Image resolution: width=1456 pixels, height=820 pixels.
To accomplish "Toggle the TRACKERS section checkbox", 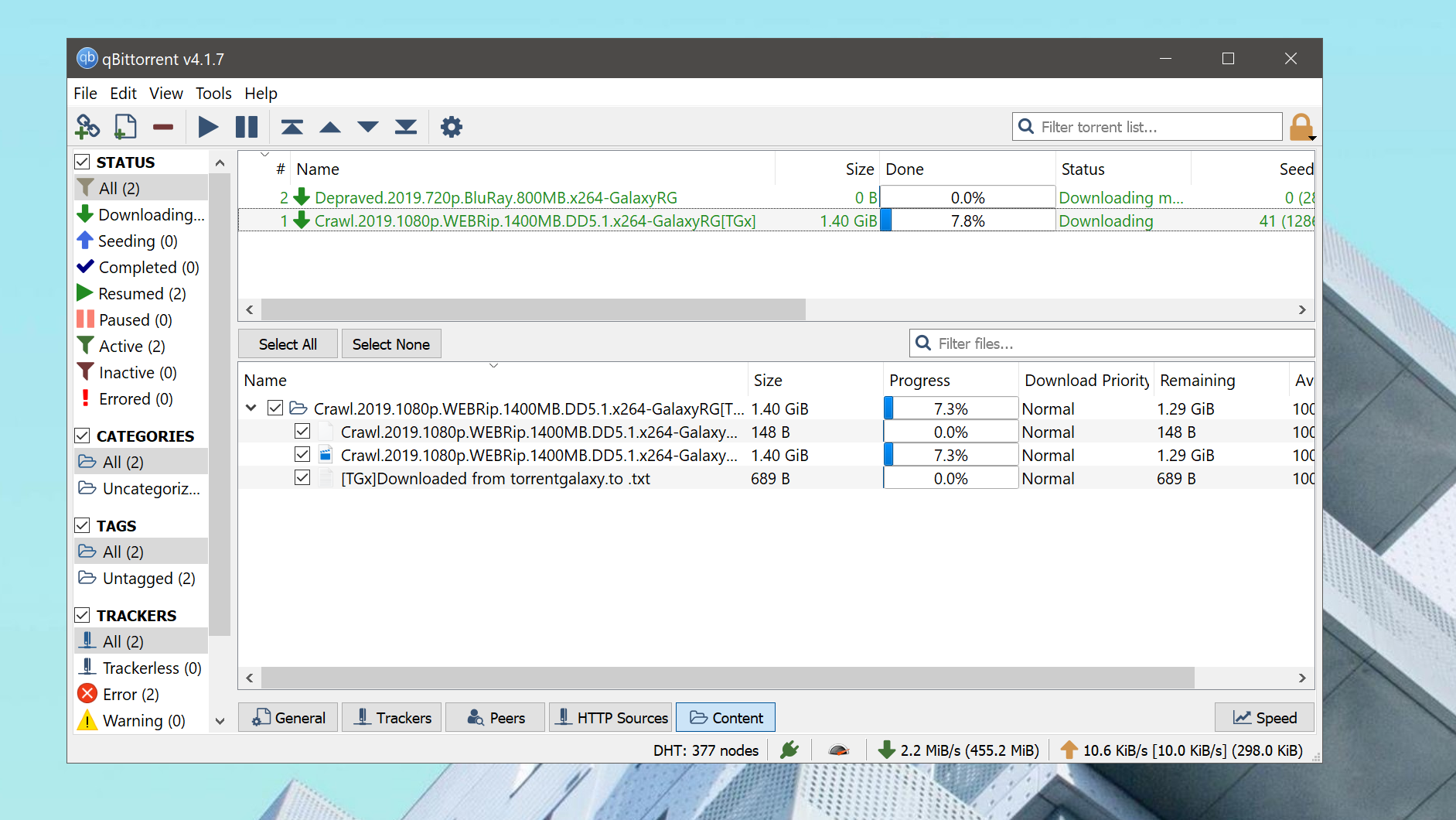I will point(82,615).
